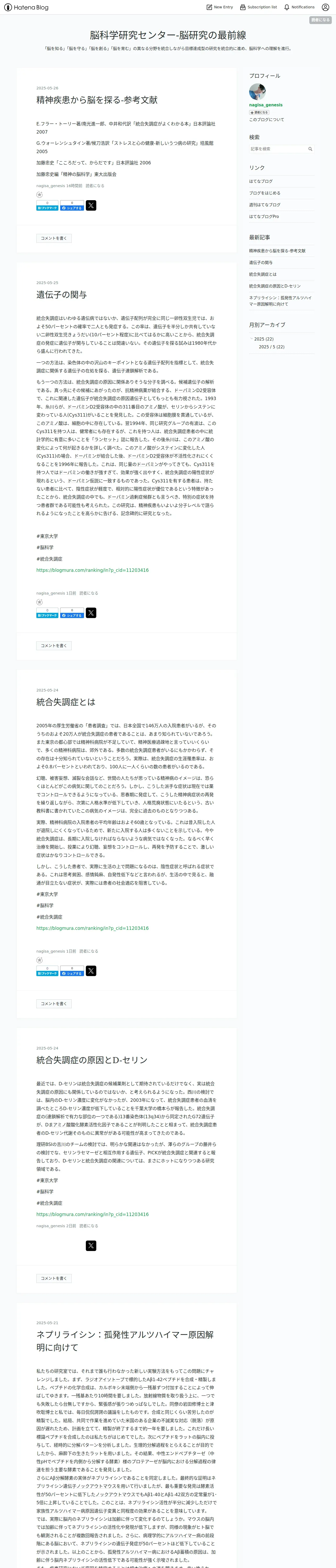Open the Subscription list
This screenshot has height=1568, width=336.
pyautogui.click(x=258, y=7)
